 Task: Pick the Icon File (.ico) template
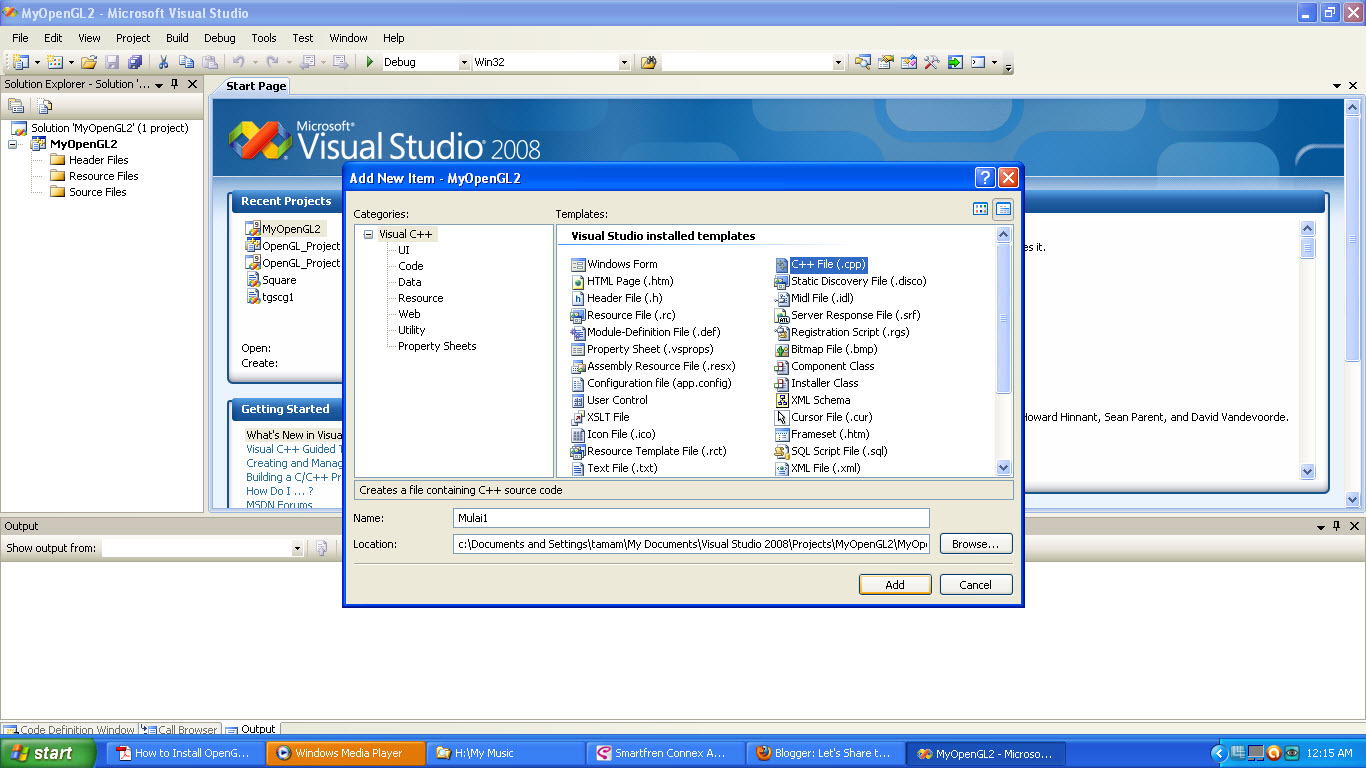(613, 434)
